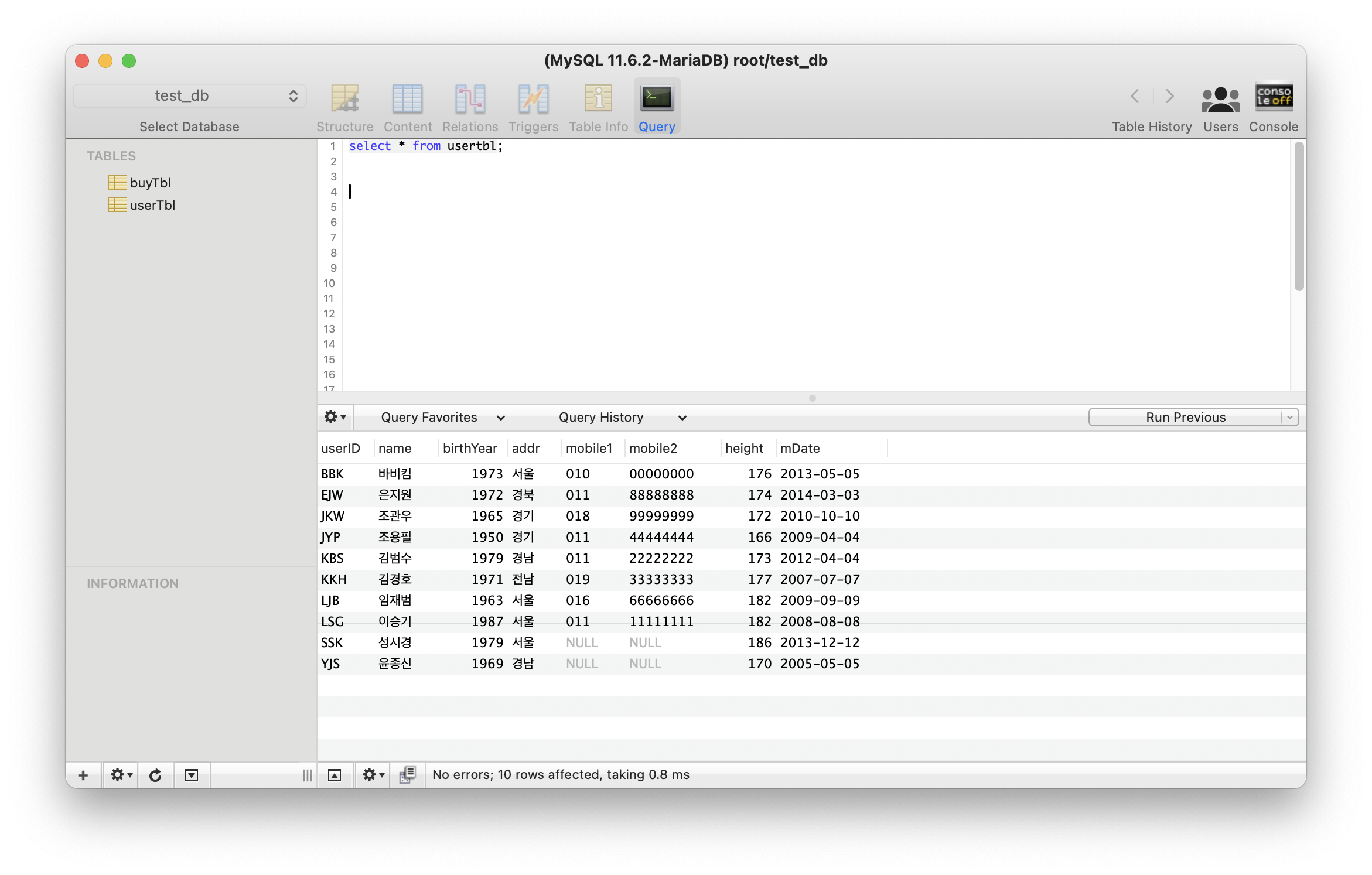Click the userTbl table icon
The image size is (1372, 875).
coord(117,205)
